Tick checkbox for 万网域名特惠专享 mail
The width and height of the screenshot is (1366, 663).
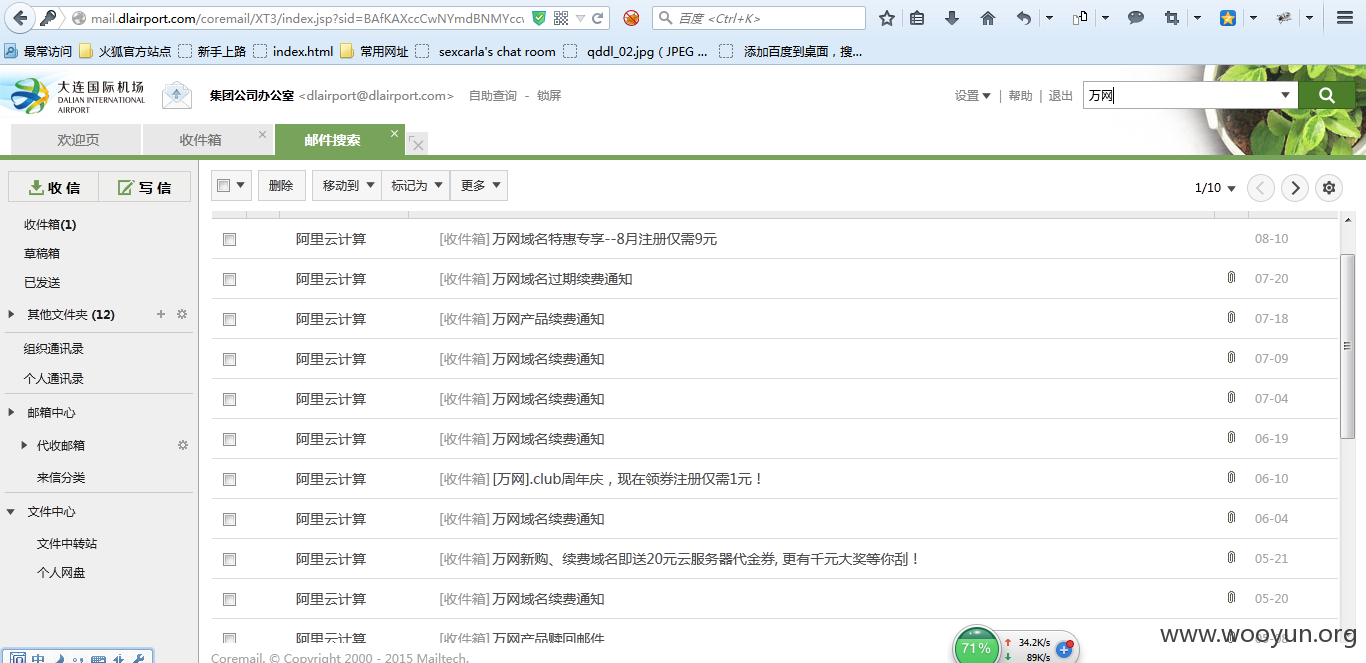tap(229, 239)
